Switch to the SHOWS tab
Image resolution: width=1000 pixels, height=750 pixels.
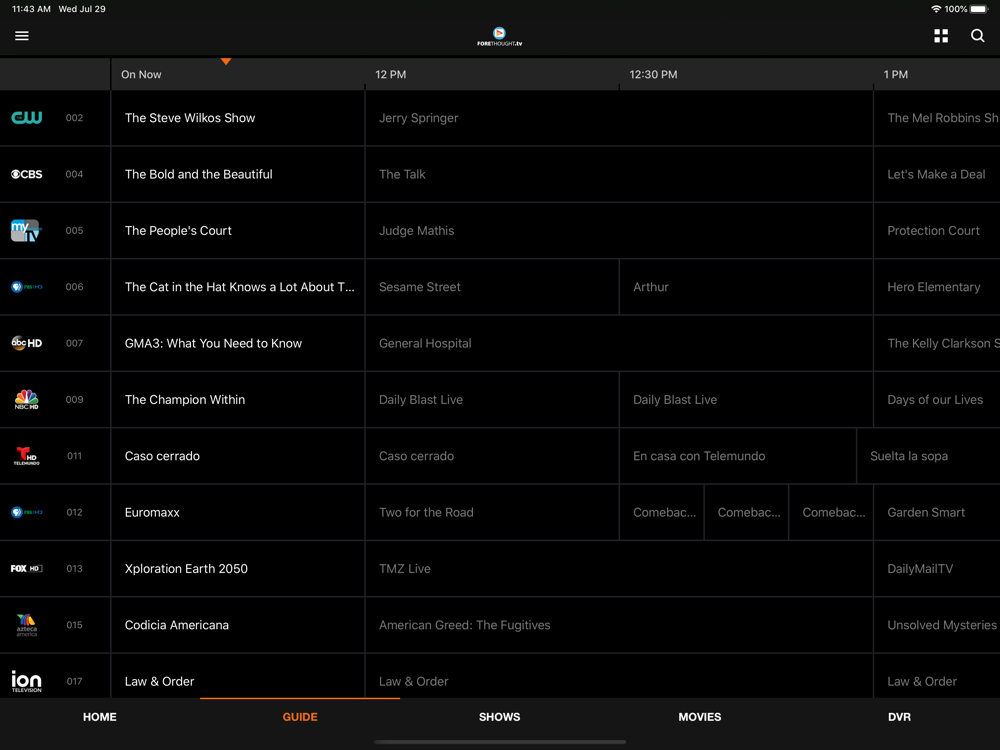pos(499,717)
